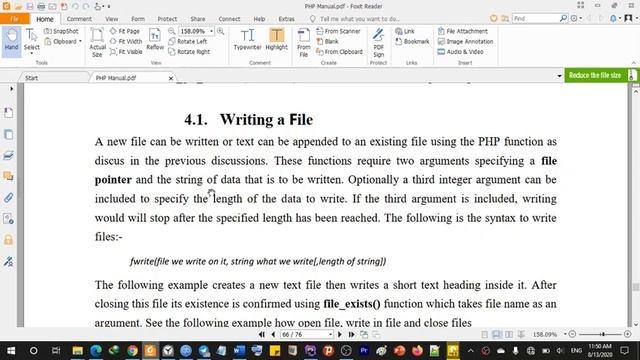Select the Hand tool
Screen dimensions: 640x360
pyautogui.click(x=11, y=41)
